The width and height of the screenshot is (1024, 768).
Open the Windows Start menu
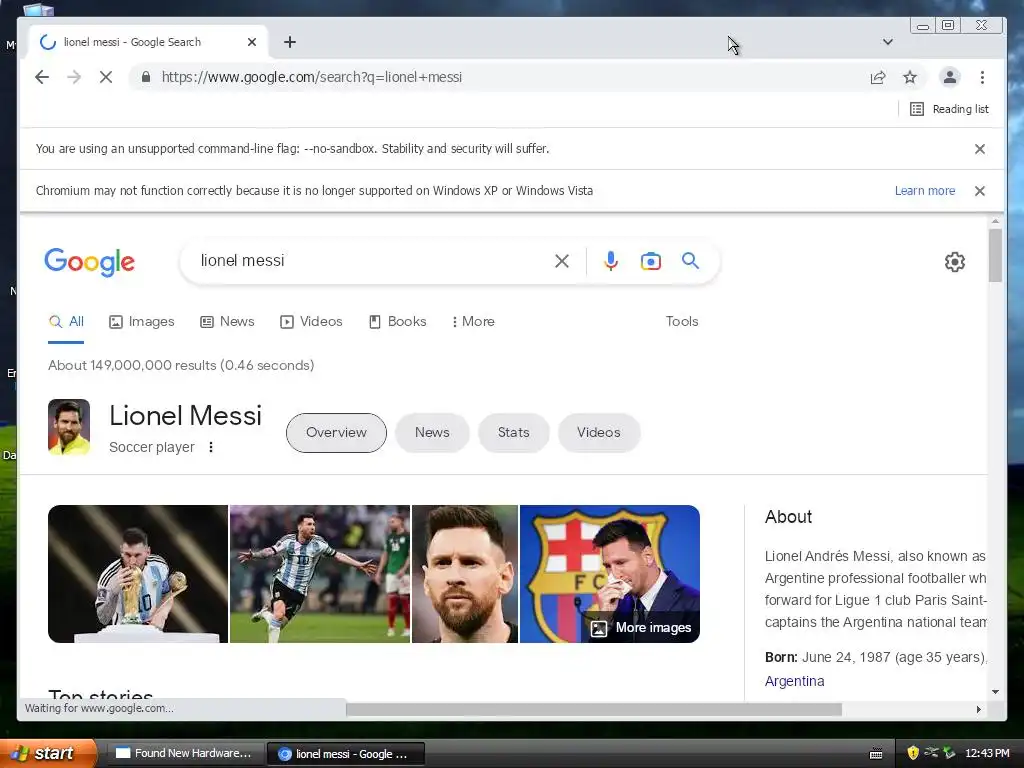point(48,753)
